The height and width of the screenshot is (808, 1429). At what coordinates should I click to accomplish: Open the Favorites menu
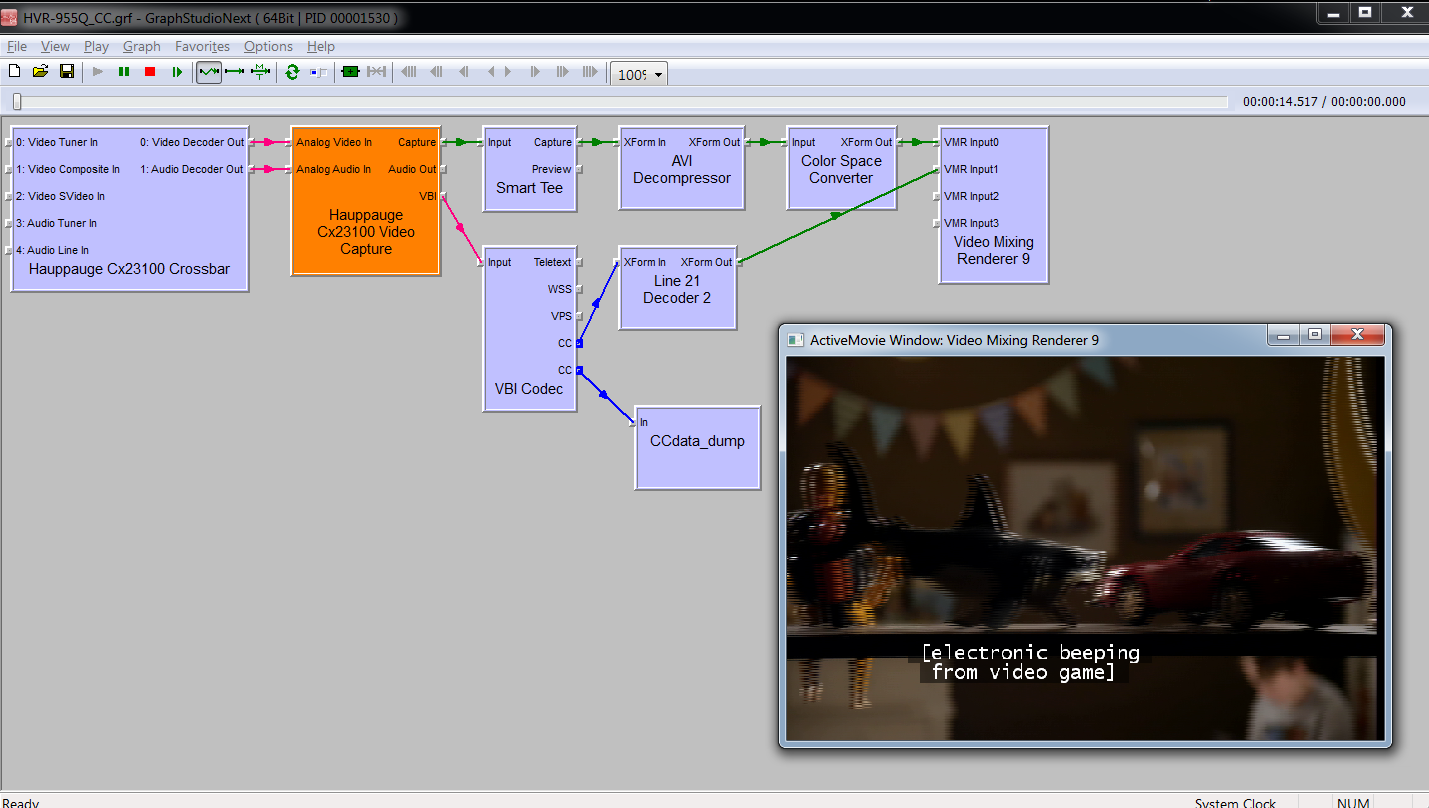click(202, 46)
